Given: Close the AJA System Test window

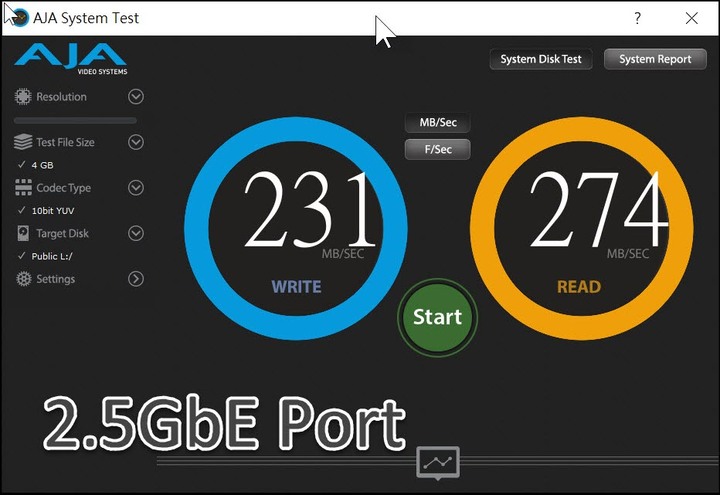Looking at the screenshot, I should coord(692,18).
